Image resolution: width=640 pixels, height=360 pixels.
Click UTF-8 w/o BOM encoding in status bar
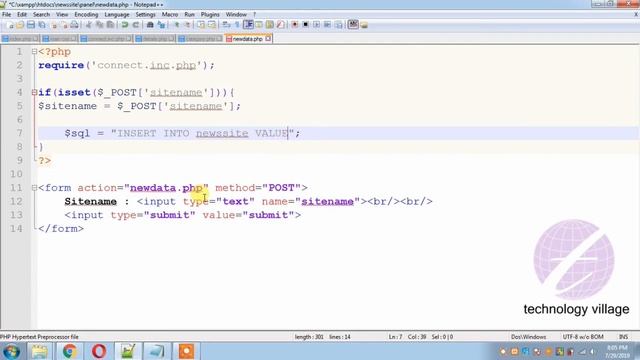583,337
